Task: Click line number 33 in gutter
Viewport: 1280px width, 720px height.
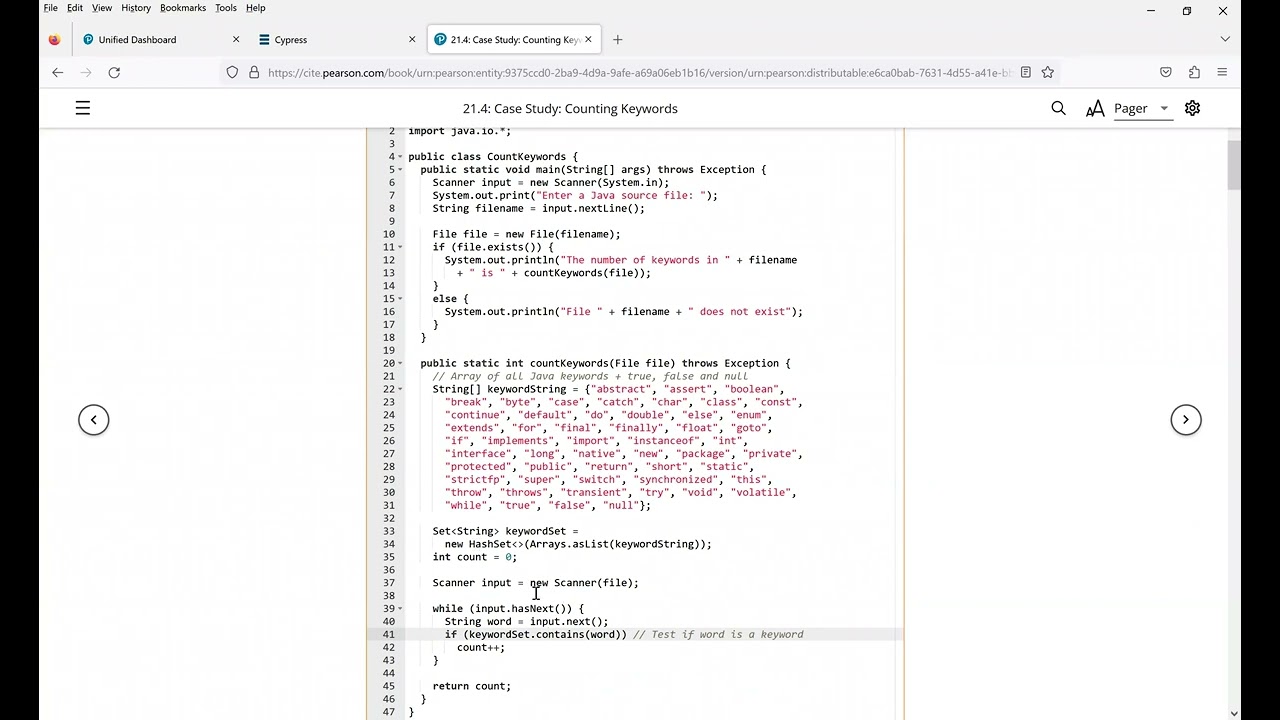Action: [x=388, y=532]
